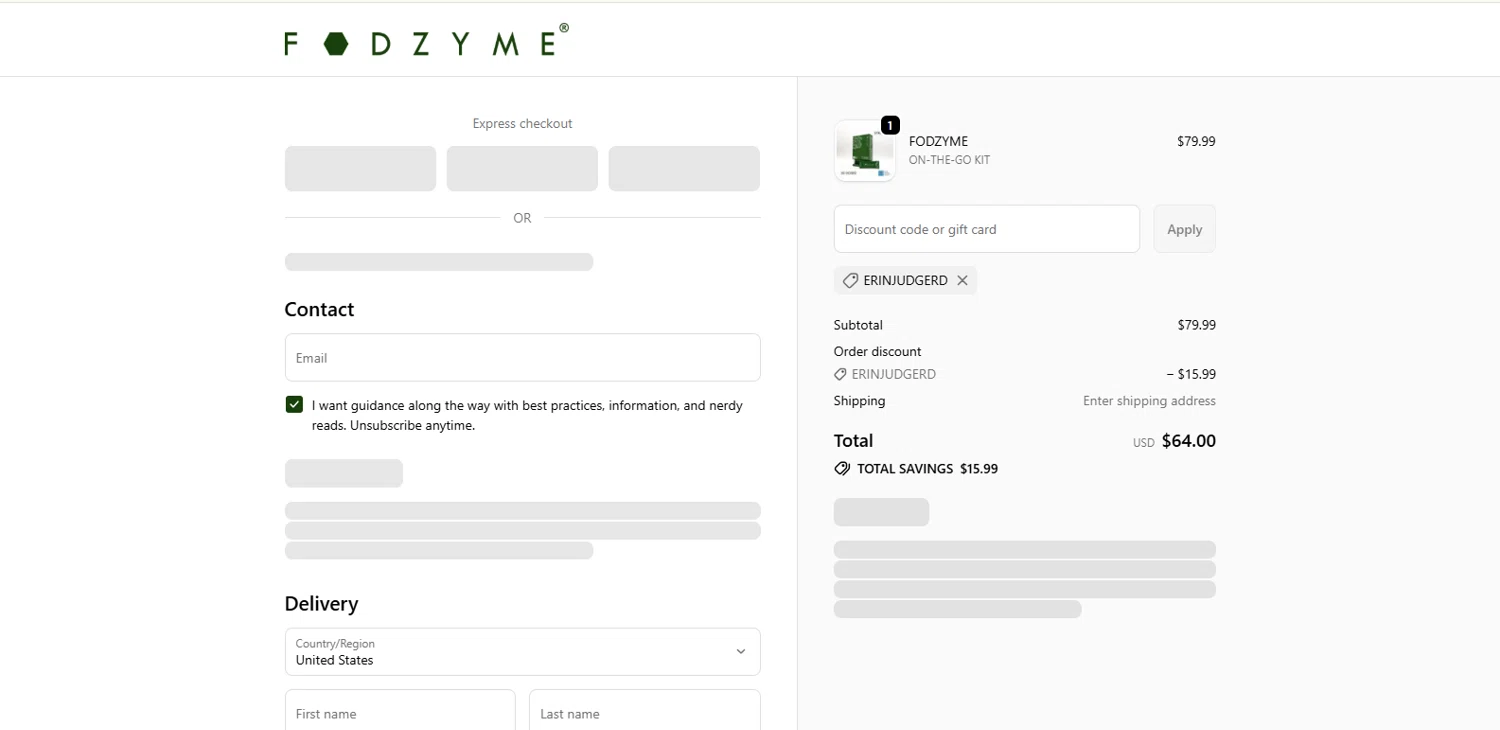This screenshot has width=1500, height=730.
Task: Click the Total Savings tag icon
Action: [x=842, y=469]
